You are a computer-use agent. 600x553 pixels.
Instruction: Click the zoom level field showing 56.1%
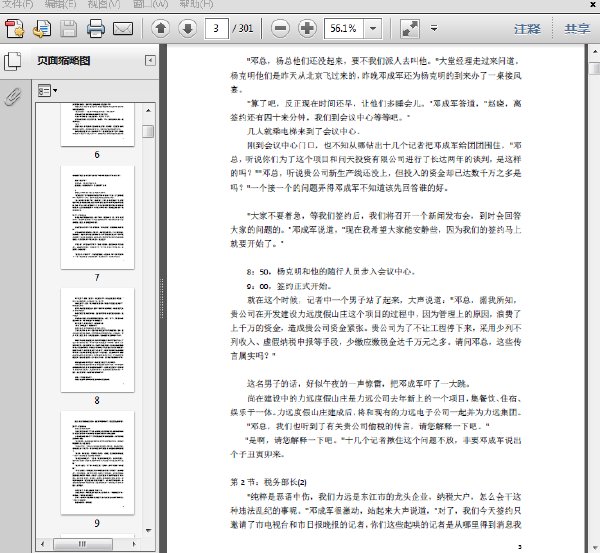(x=344, y=29)
